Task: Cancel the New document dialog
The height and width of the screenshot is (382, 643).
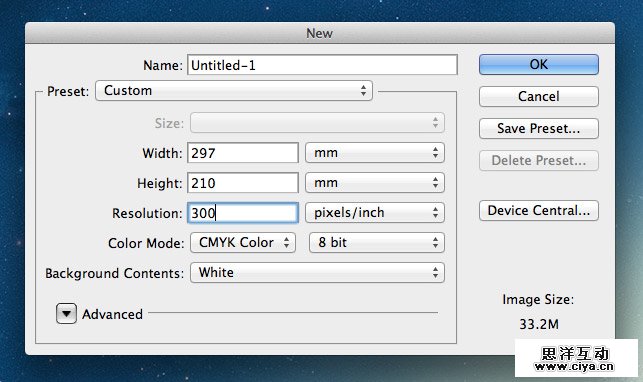Action: (538, 96)
